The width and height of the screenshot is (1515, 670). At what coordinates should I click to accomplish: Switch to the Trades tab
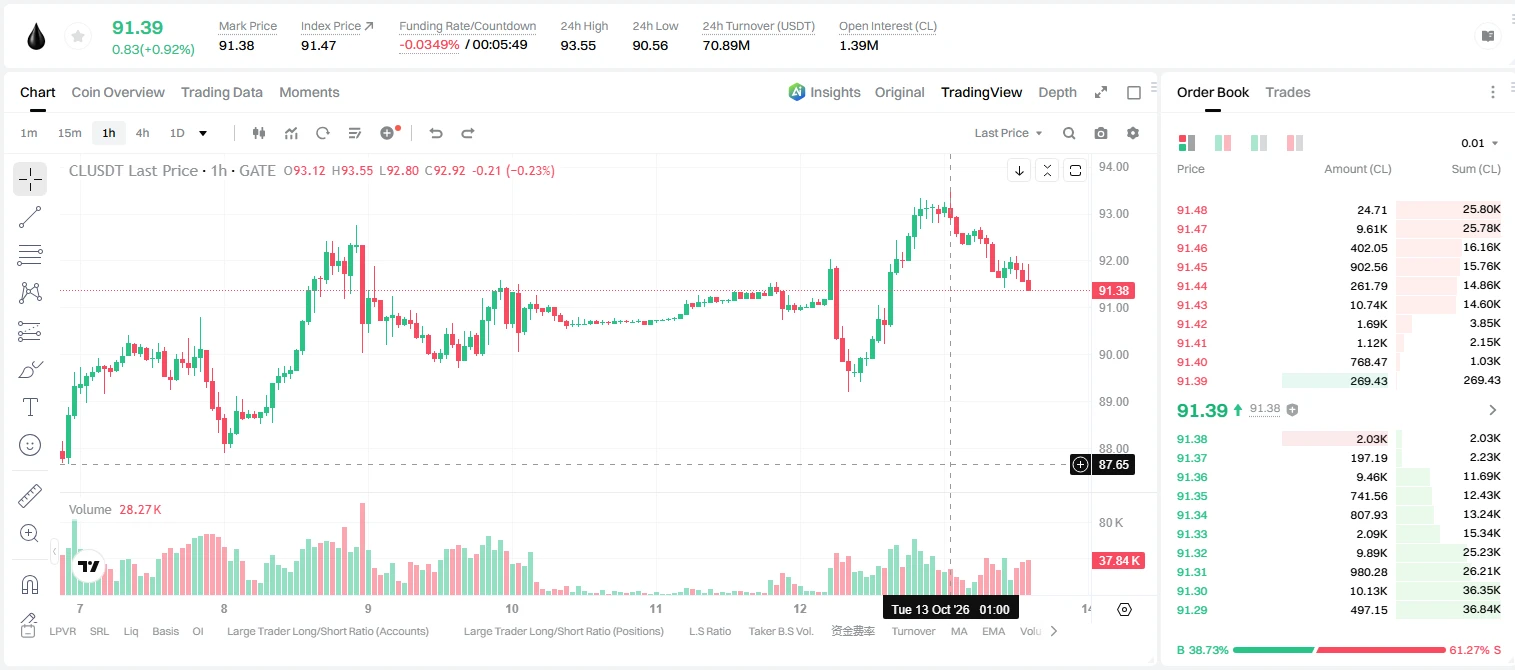1288,92
